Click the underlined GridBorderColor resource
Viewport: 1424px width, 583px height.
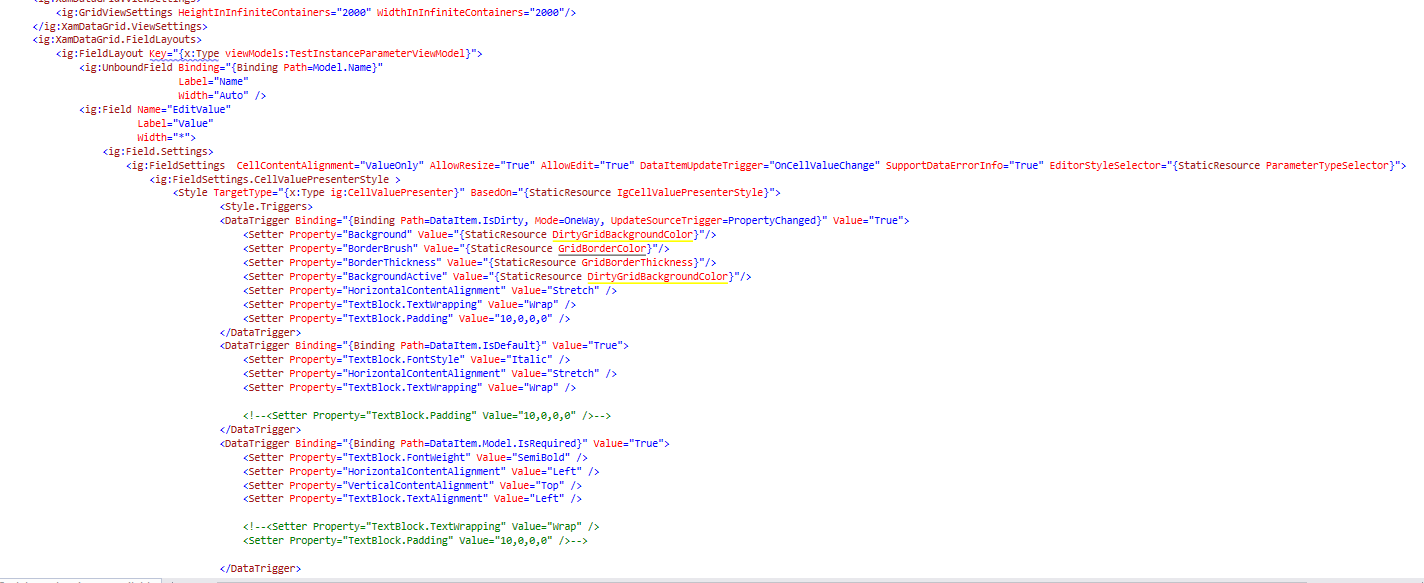603,248
